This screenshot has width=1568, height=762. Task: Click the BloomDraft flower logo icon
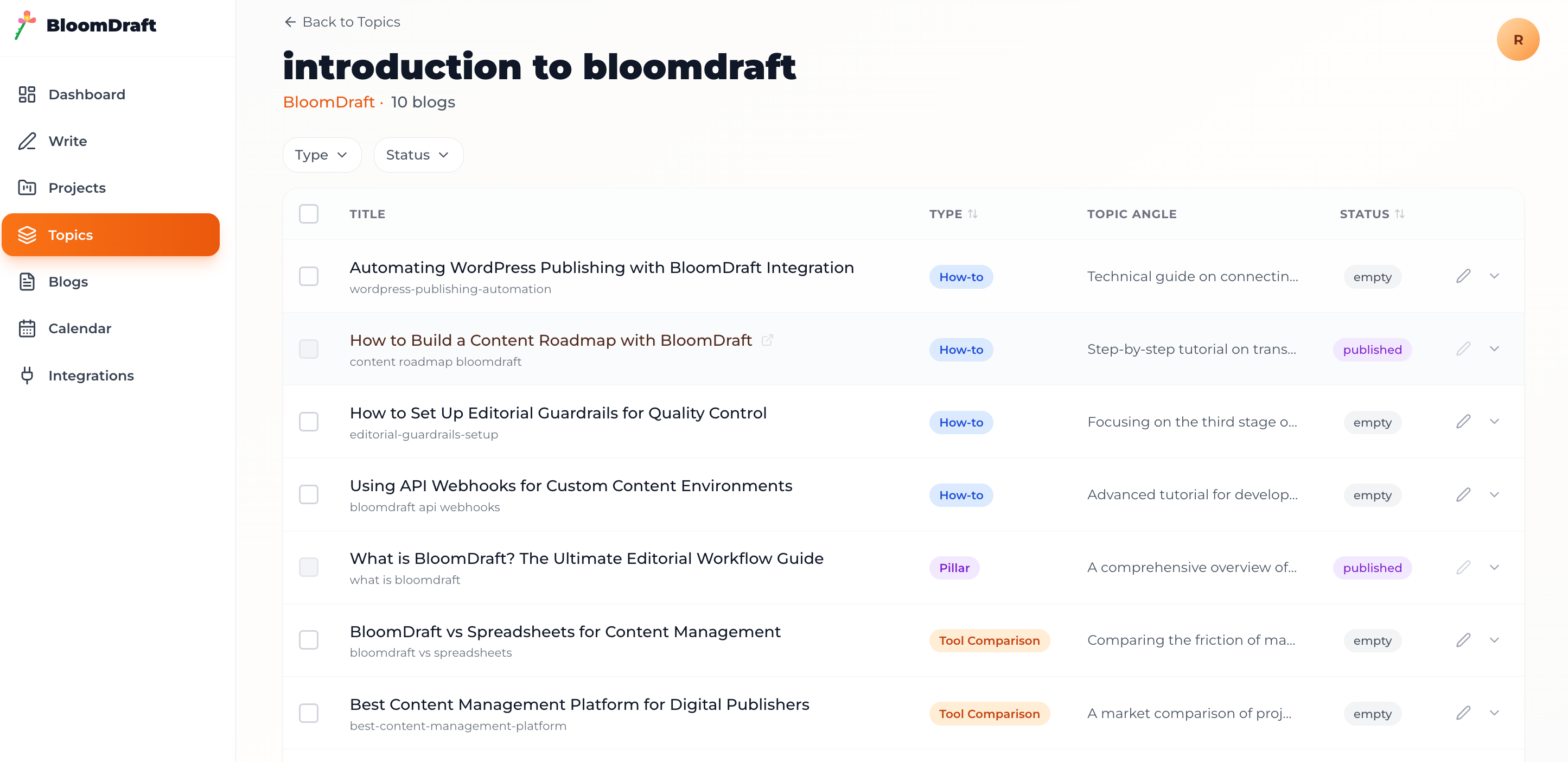(26, 25)
